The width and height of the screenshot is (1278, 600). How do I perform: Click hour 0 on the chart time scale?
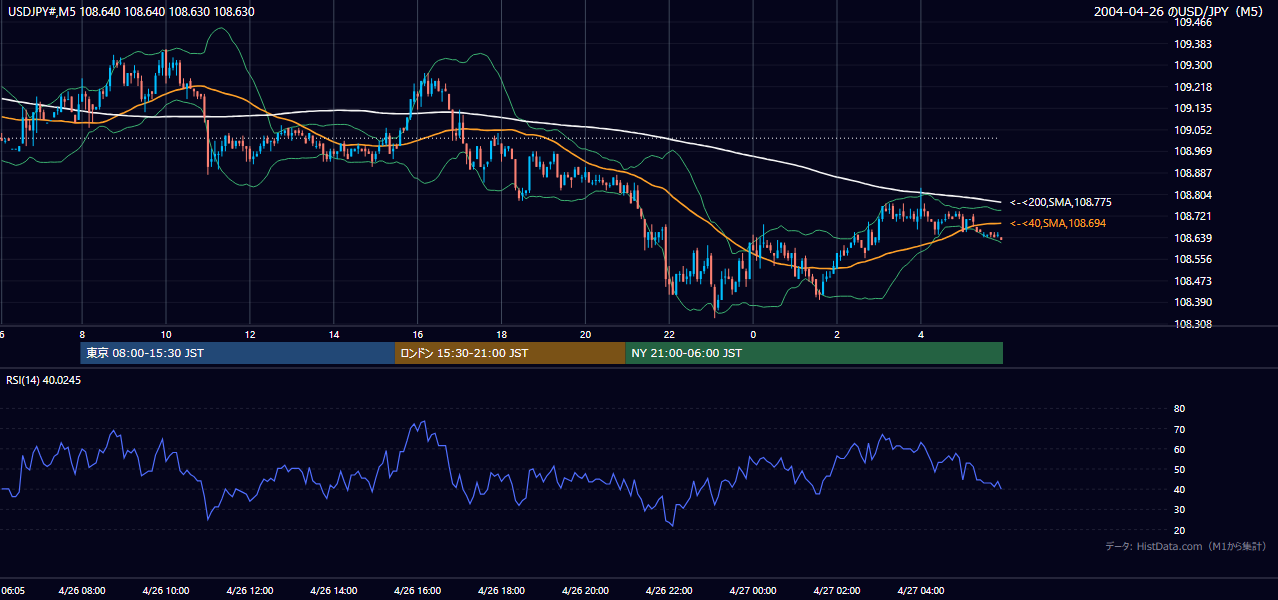(x=753, y=334)
